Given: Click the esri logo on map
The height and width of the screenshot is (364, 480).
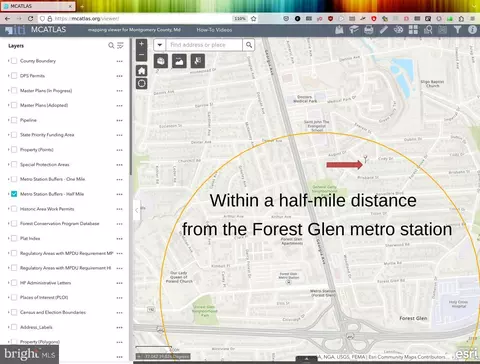Looking at the screenshot, I should [466, 354].
